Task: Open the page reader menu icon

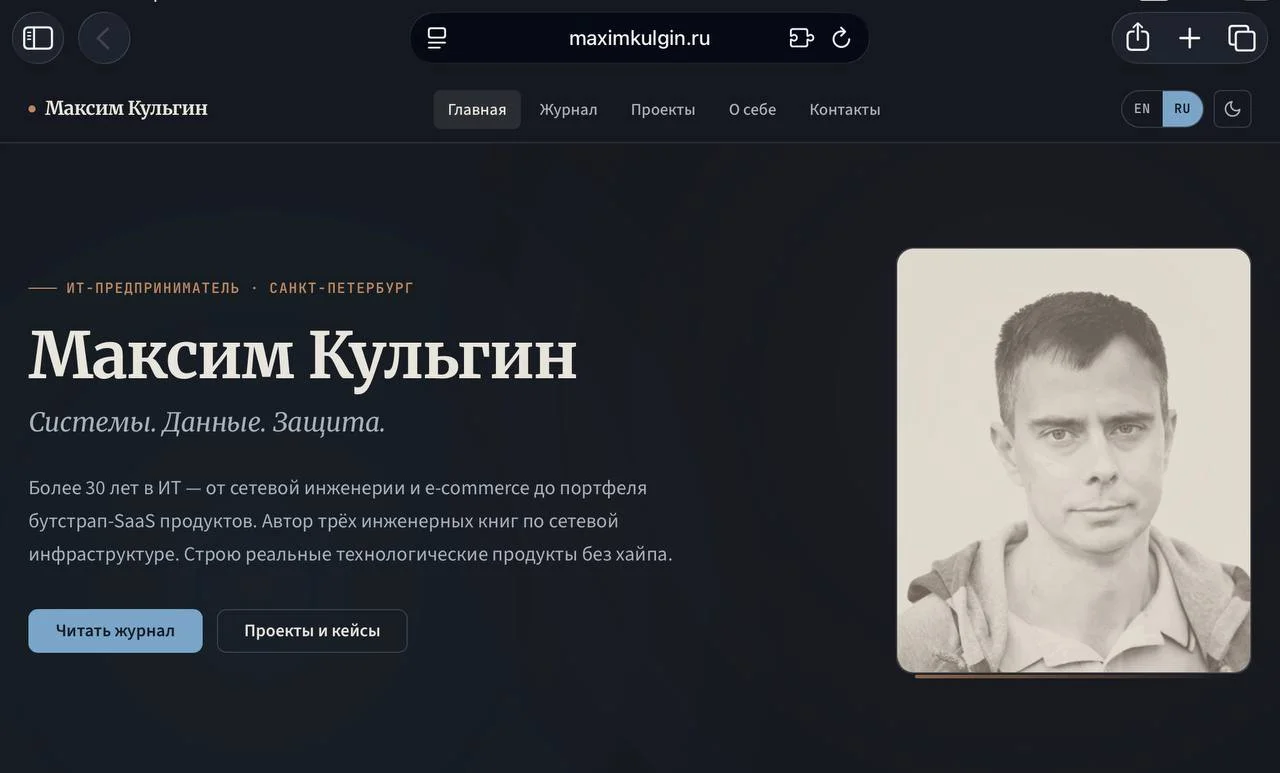Action: coord(437,38)
